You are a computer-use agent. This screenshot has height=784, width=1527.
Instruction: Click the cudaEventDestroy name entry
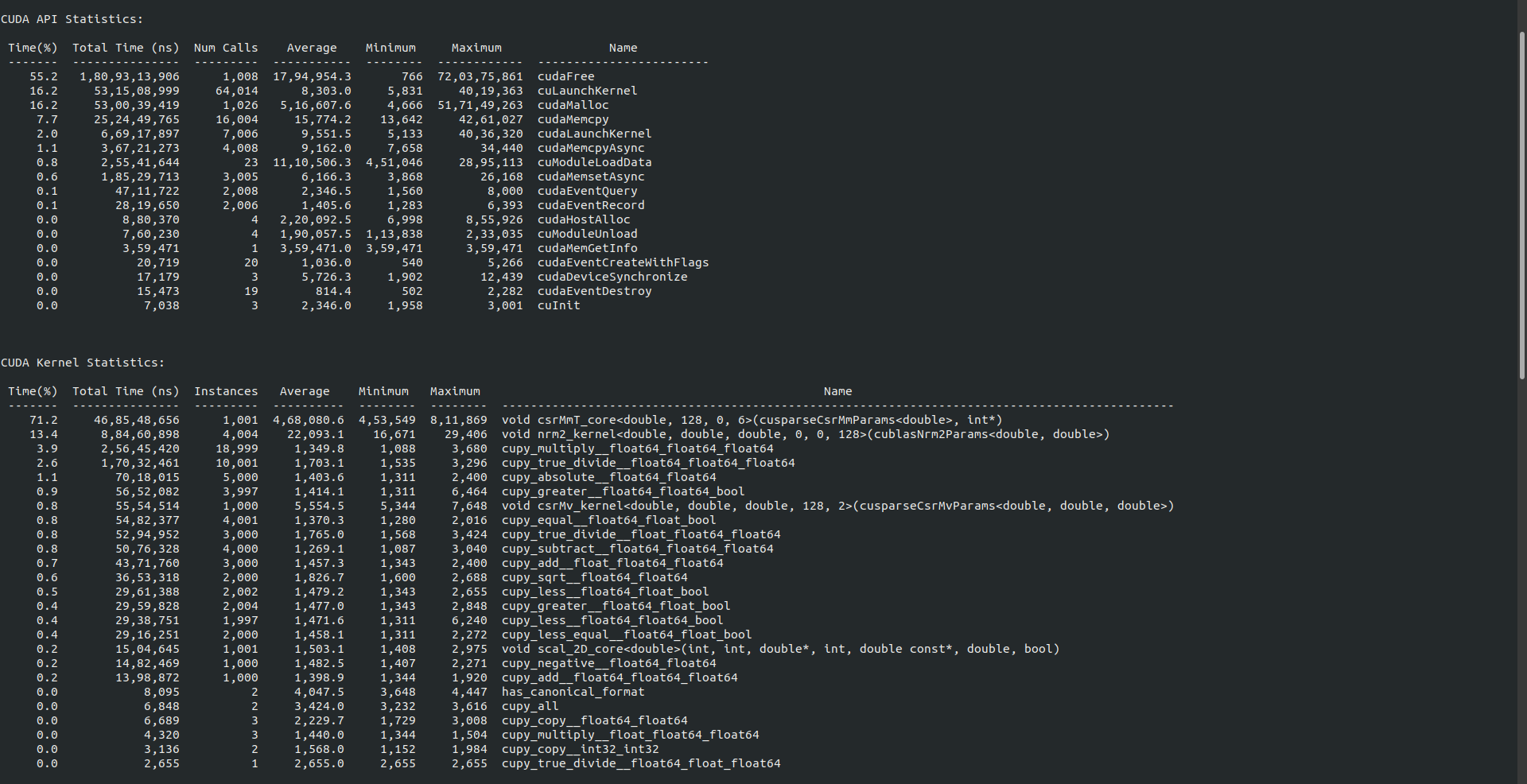click(595, 291)
